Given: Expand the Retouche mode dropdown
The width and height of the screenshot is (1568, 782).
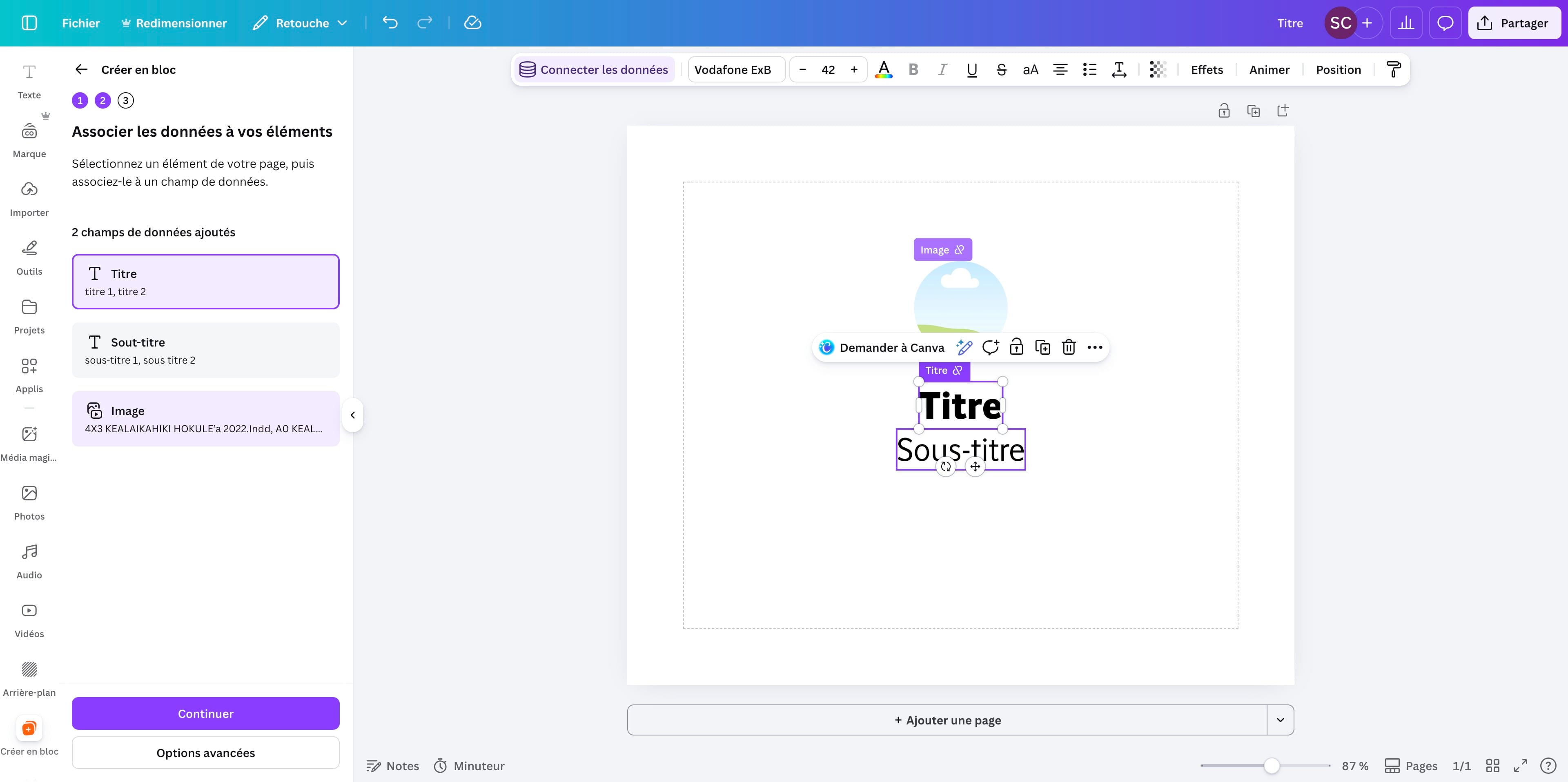Looking at the screenshot, I should pyautogui.click(x=300, y=23).
